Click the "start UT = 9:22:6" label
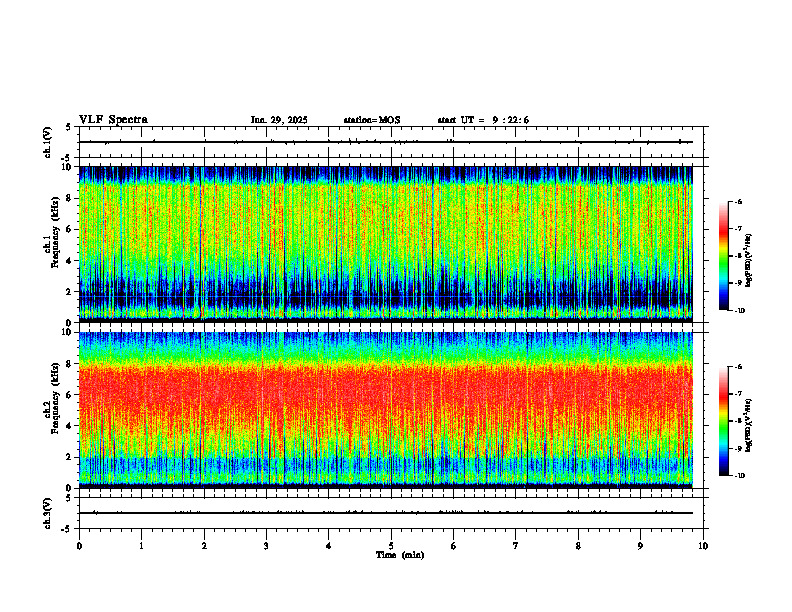Viewport: 792px width, 612px height. click(483, 120)
